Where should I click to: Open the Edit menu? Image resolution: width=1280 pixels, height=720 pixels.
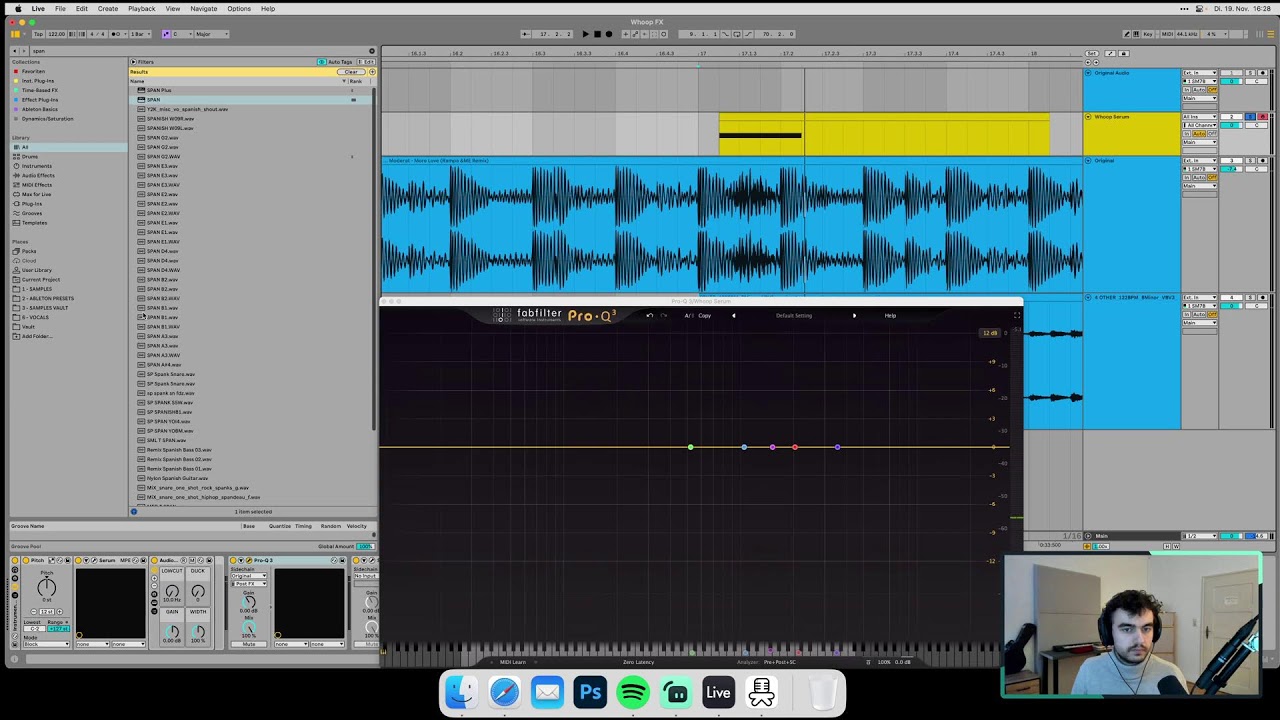coord(82,9)
